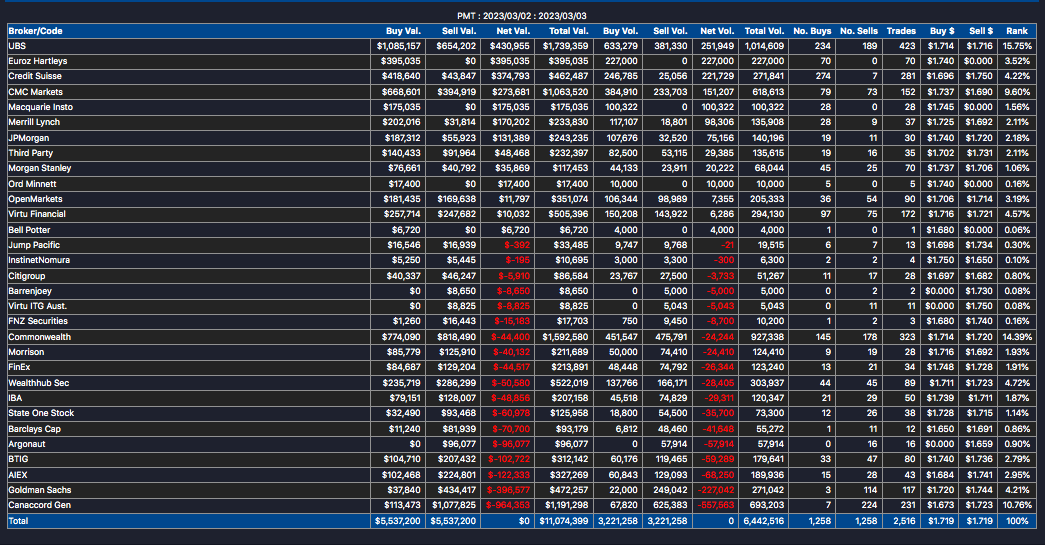Click the Sell $ column header
Viewport: 1045px width, 545px height.
click(981, 31)
